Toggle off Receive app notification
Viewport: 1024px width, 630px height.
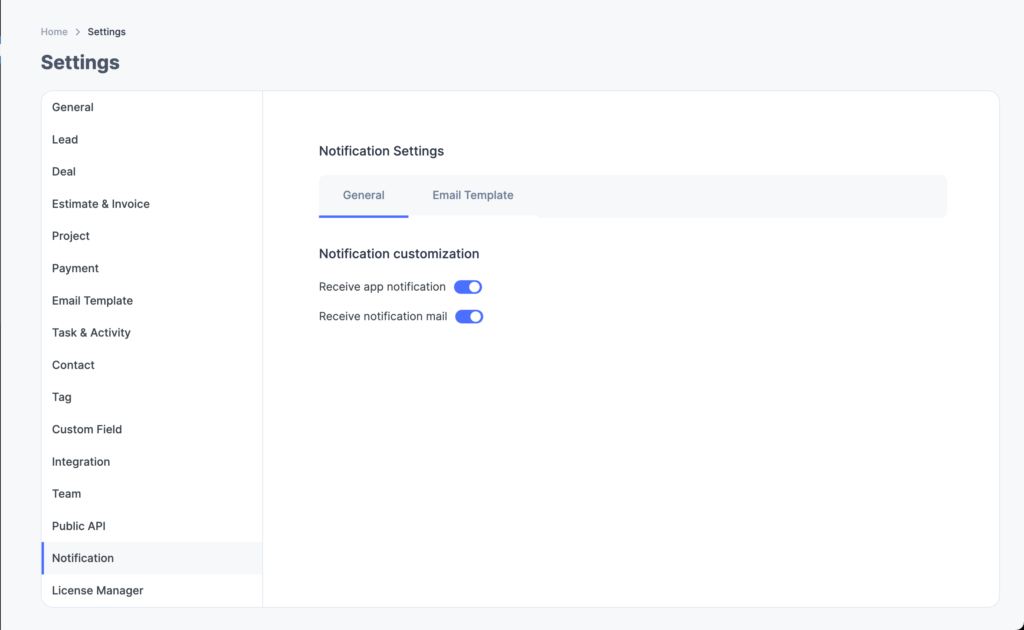pyautogui.click(x=468, y=287)
